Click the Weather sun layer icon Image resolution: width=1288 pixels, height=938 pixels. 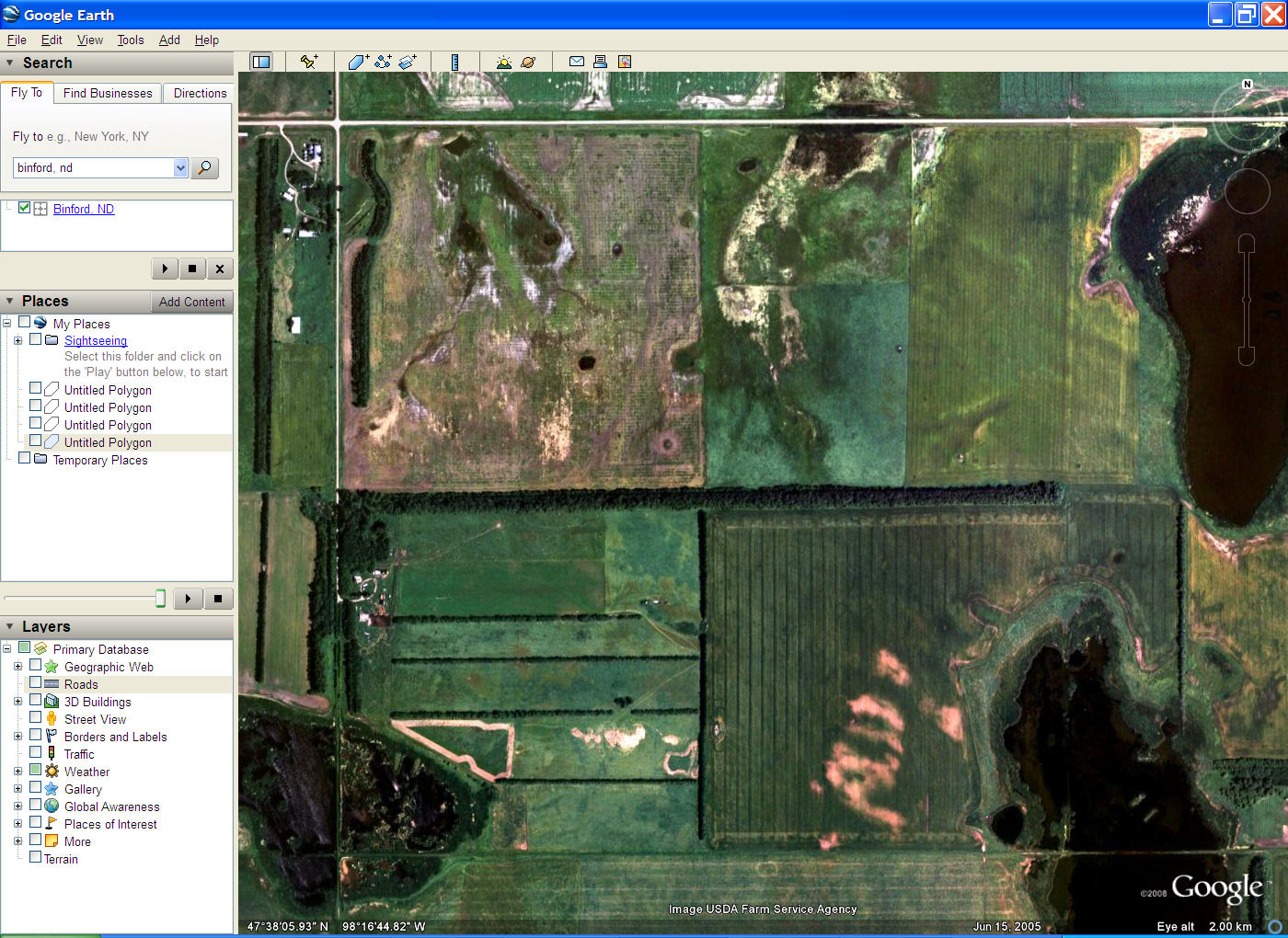coord(52,772)
